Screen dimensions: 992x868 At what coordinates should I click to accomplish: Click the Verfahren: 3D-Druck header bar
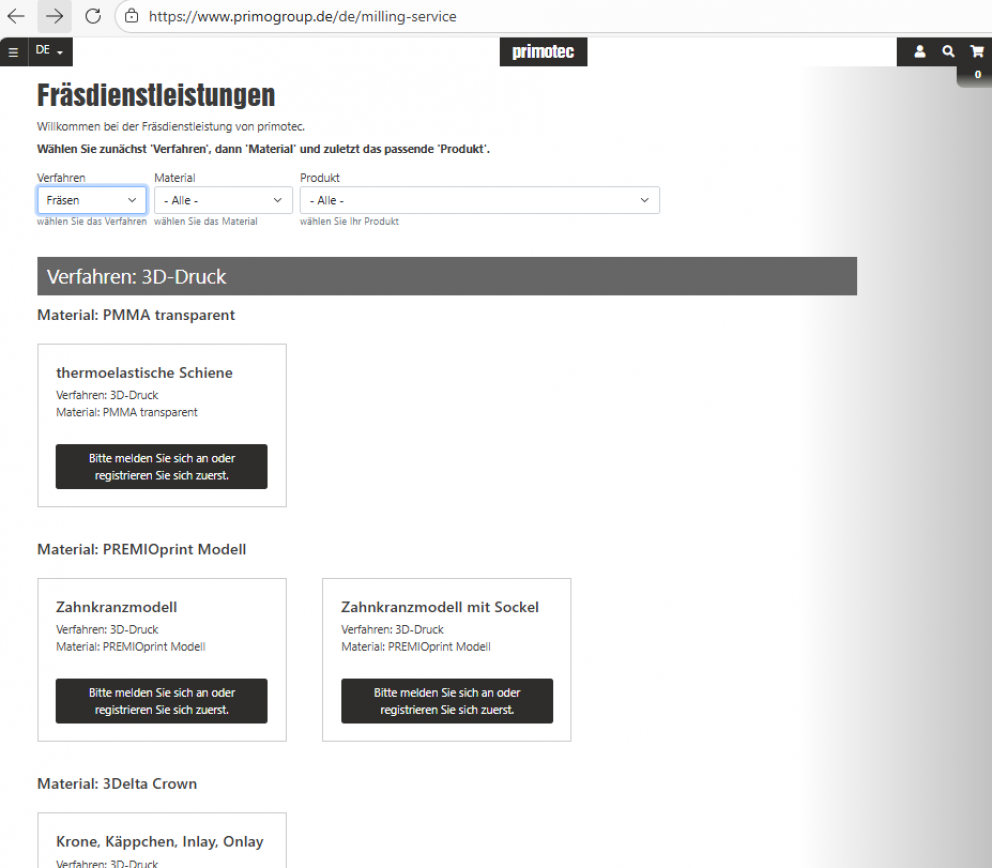[447, 276]
